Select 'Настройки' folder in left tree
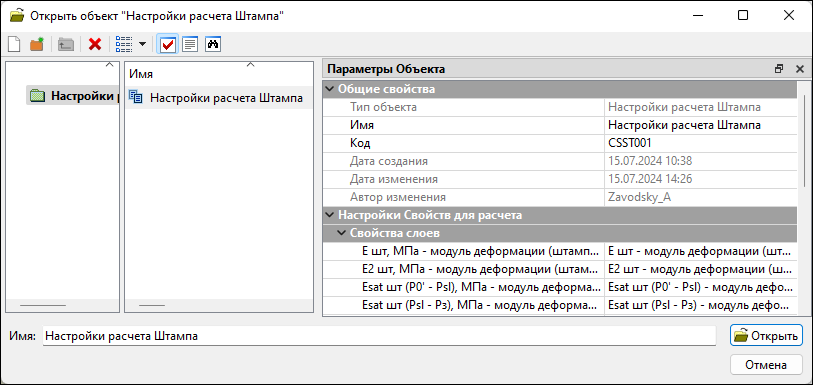 click(x=73, y=96)
